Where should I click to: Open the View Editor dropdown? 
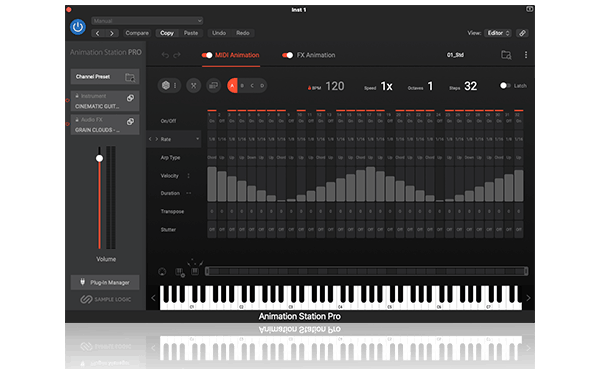pyautogui.click(x=498, y=33)
